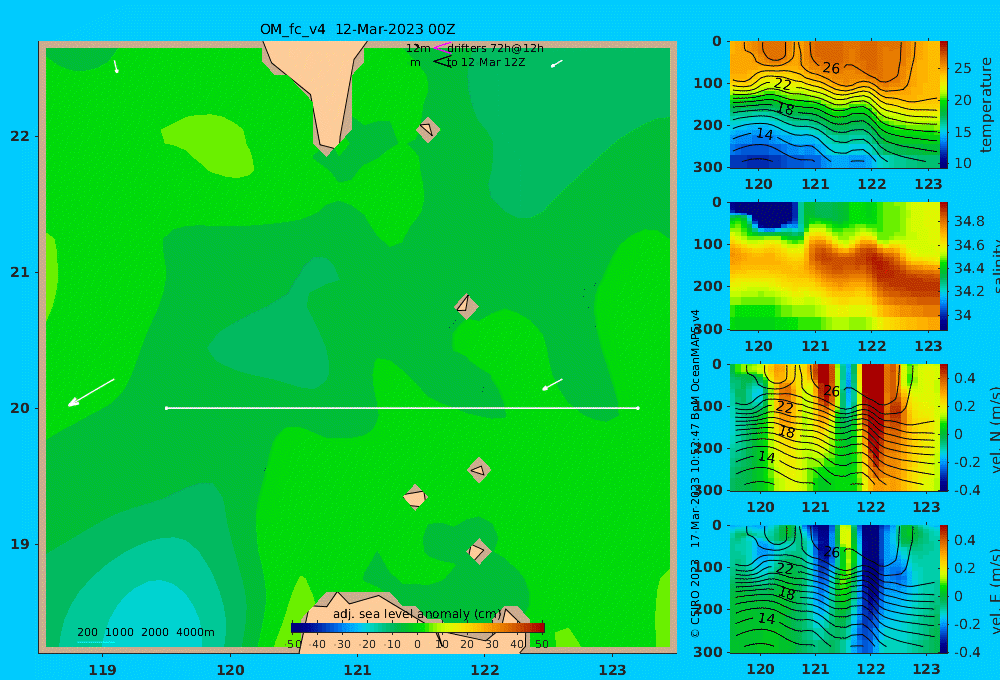1000x680 pixels.
Task: Click the '200 1000 2000 4000m' depth legend
Action: coord(146,632)
